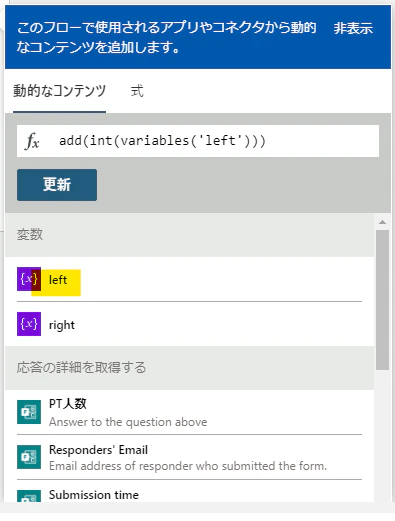Select the left variable from the list

coord(189,279)
